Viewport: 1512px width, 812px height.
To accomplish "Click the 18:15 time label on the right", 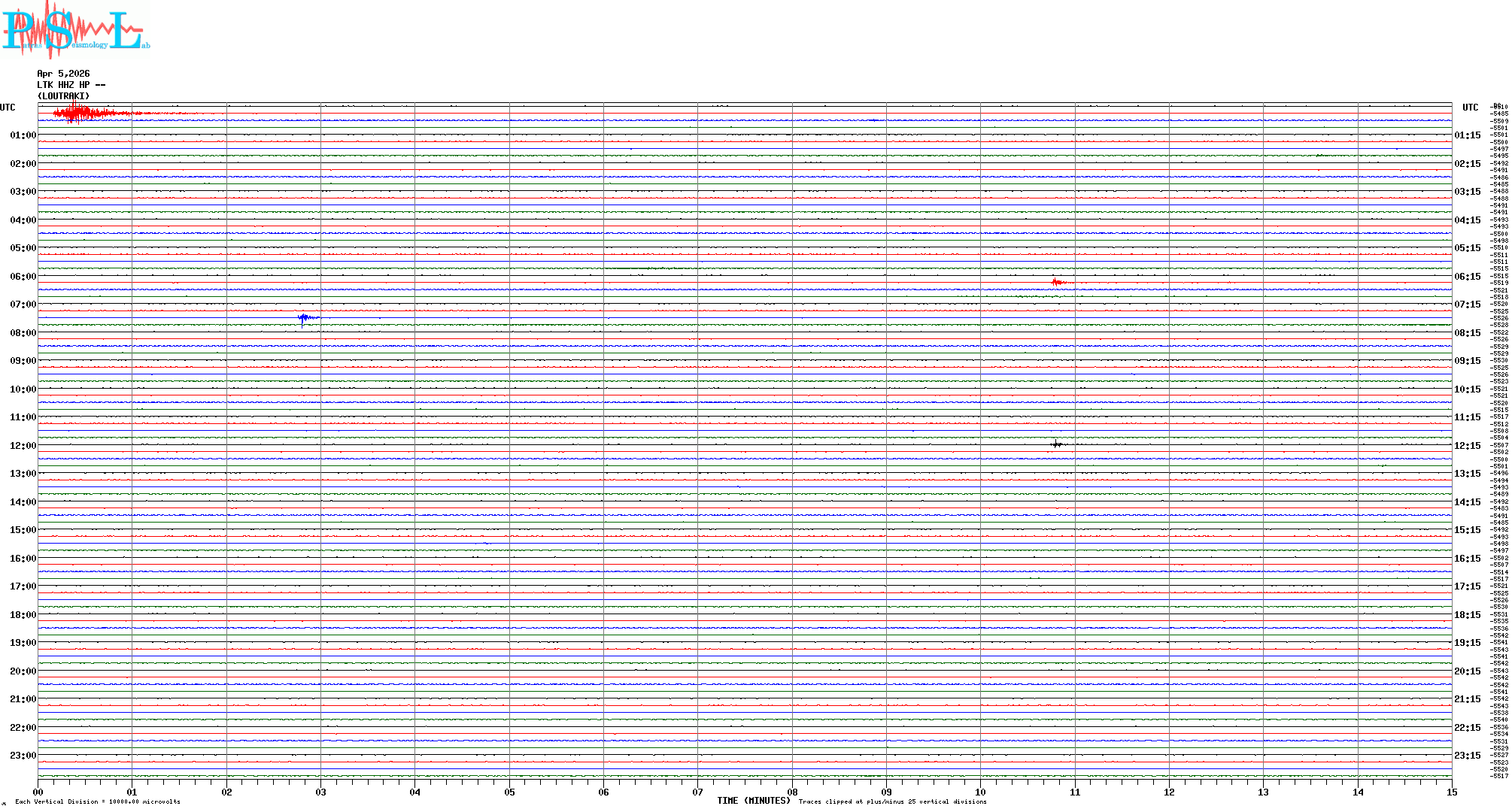I will (x=1467, y=615).
